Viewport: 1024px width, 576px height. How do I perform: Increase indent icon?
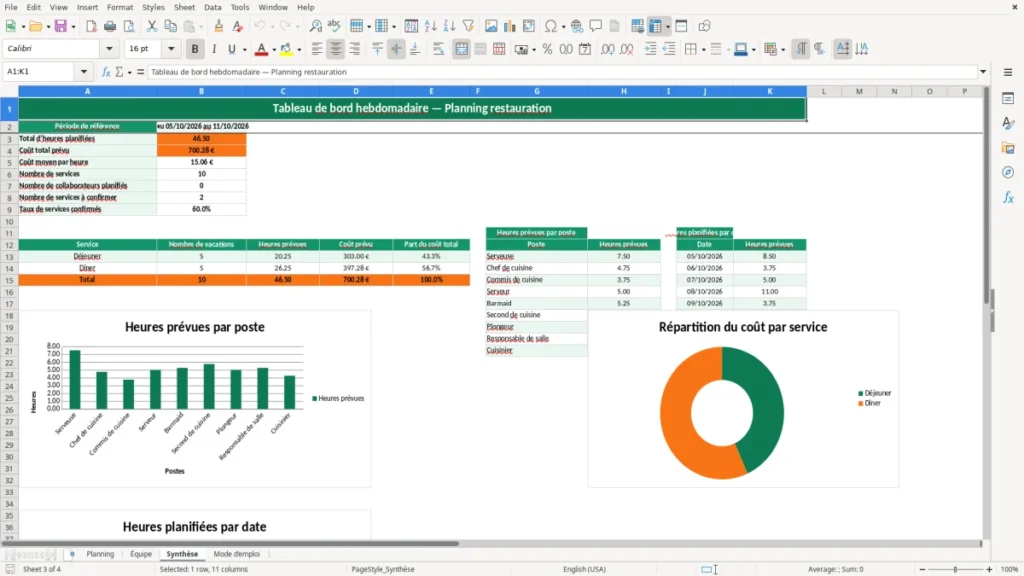[650, 49]
